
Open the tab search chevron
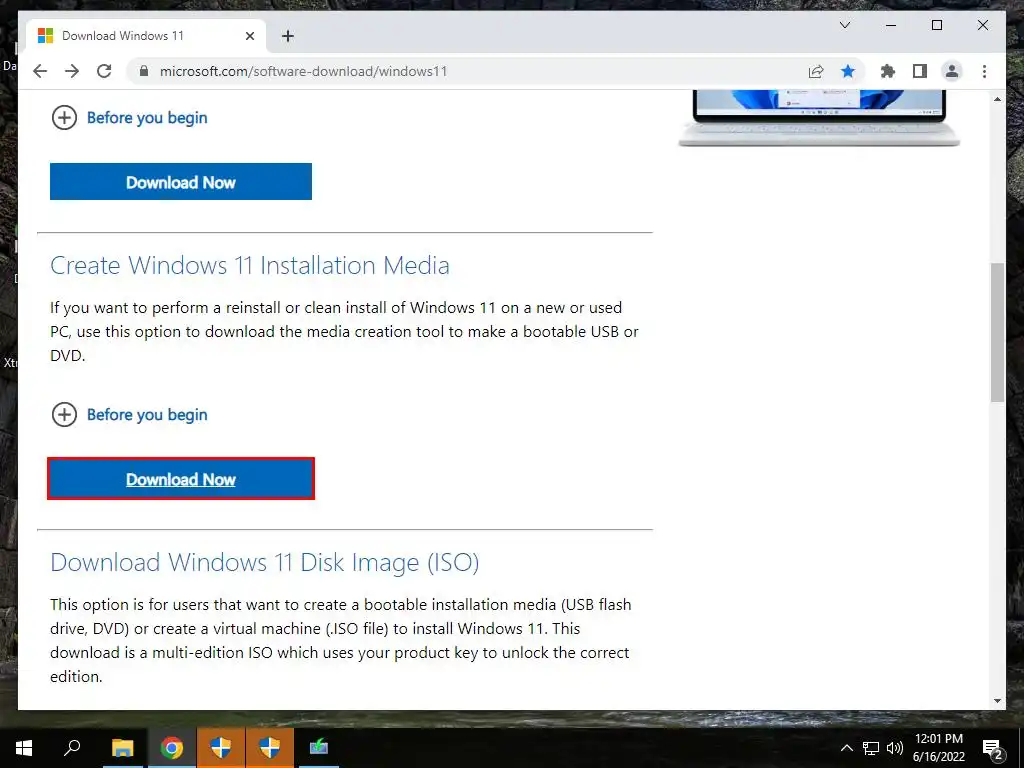click(844, 25)
